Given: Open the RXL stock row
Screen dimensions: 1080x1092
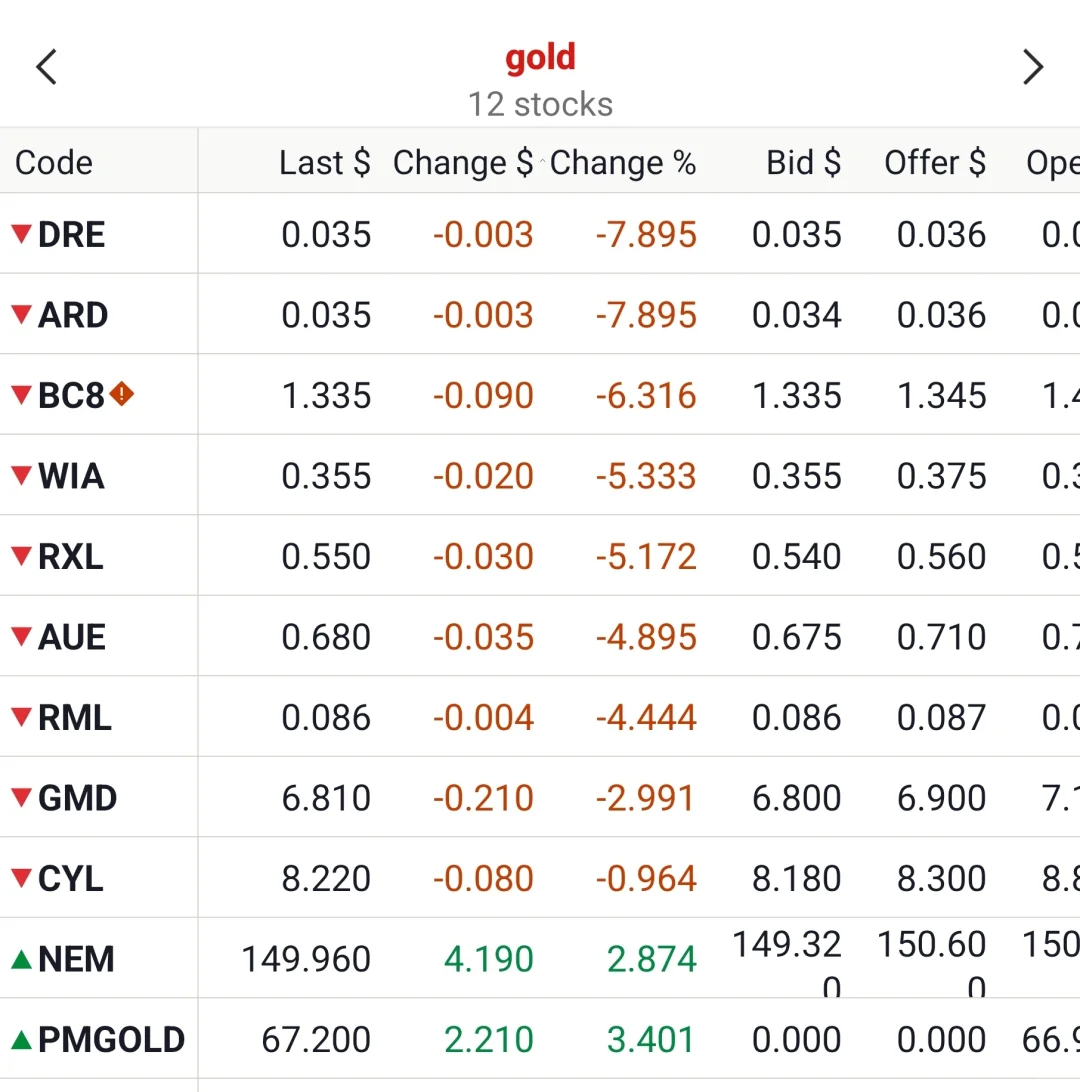Looking at the screenshot, I should tap(540, 556).
